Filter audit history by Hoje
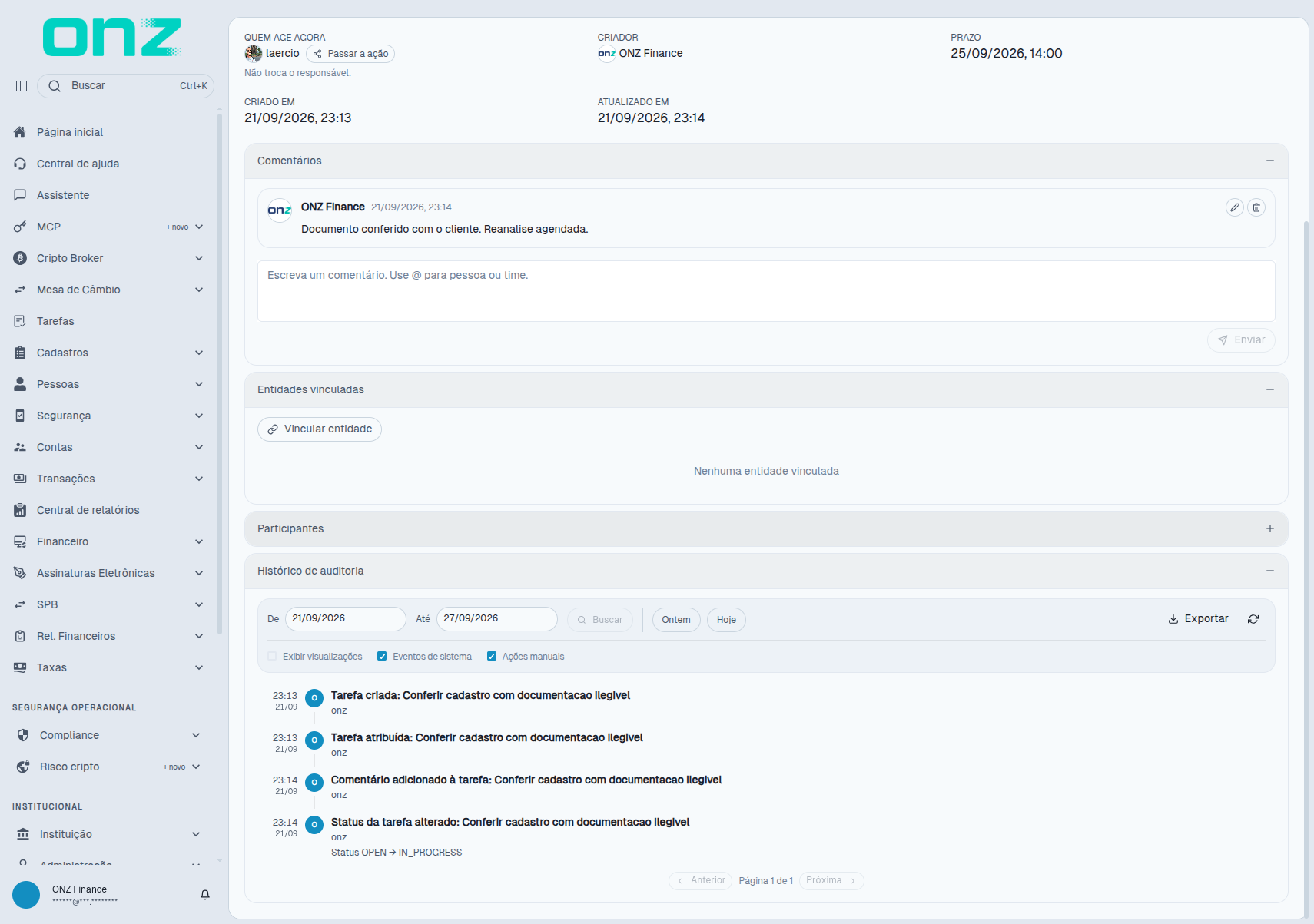Viewport: 1314px width, 924px height. pos(726,620)
